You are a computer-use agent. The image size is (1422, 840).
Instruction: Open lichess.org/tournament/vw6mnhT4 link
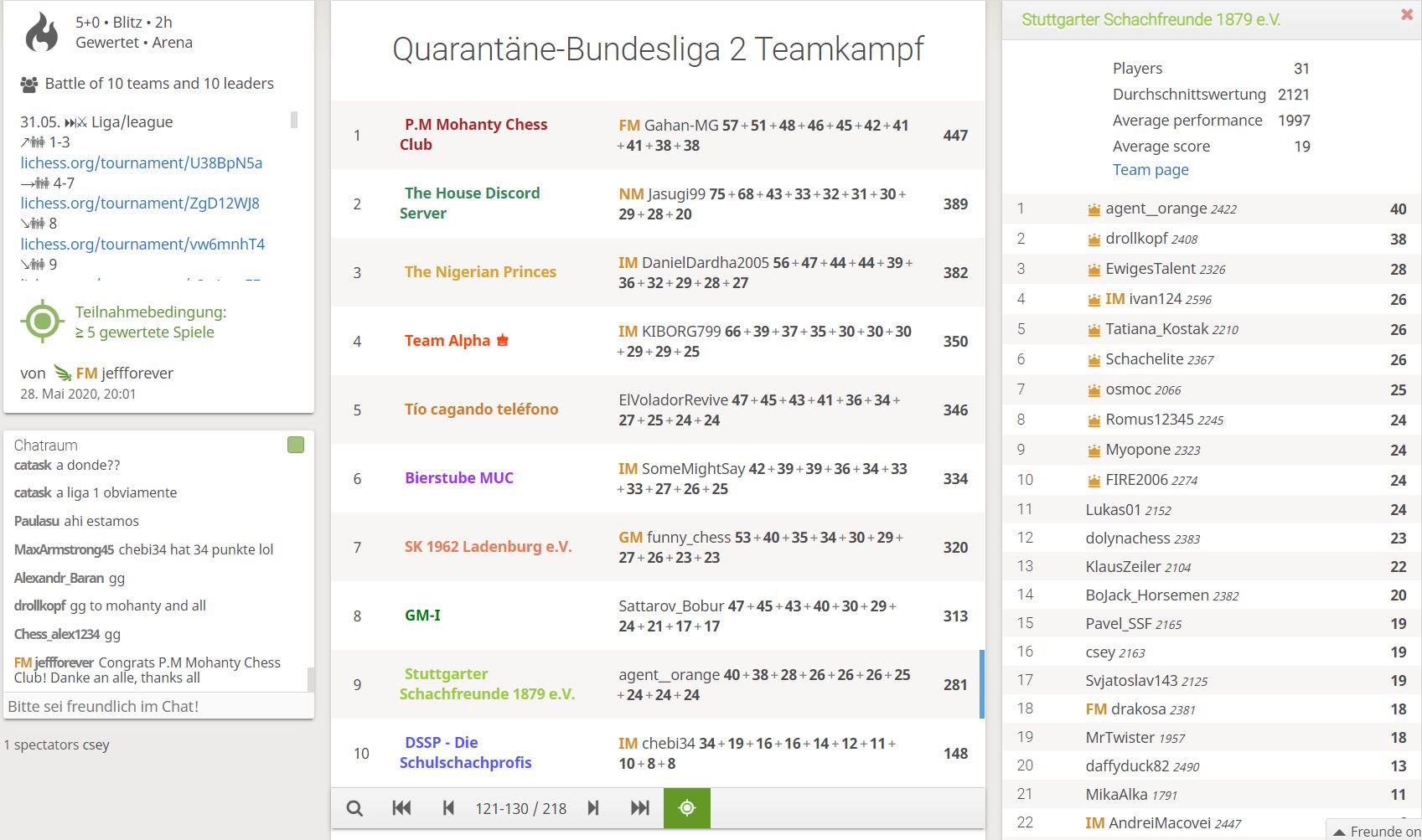pos(142,244)
